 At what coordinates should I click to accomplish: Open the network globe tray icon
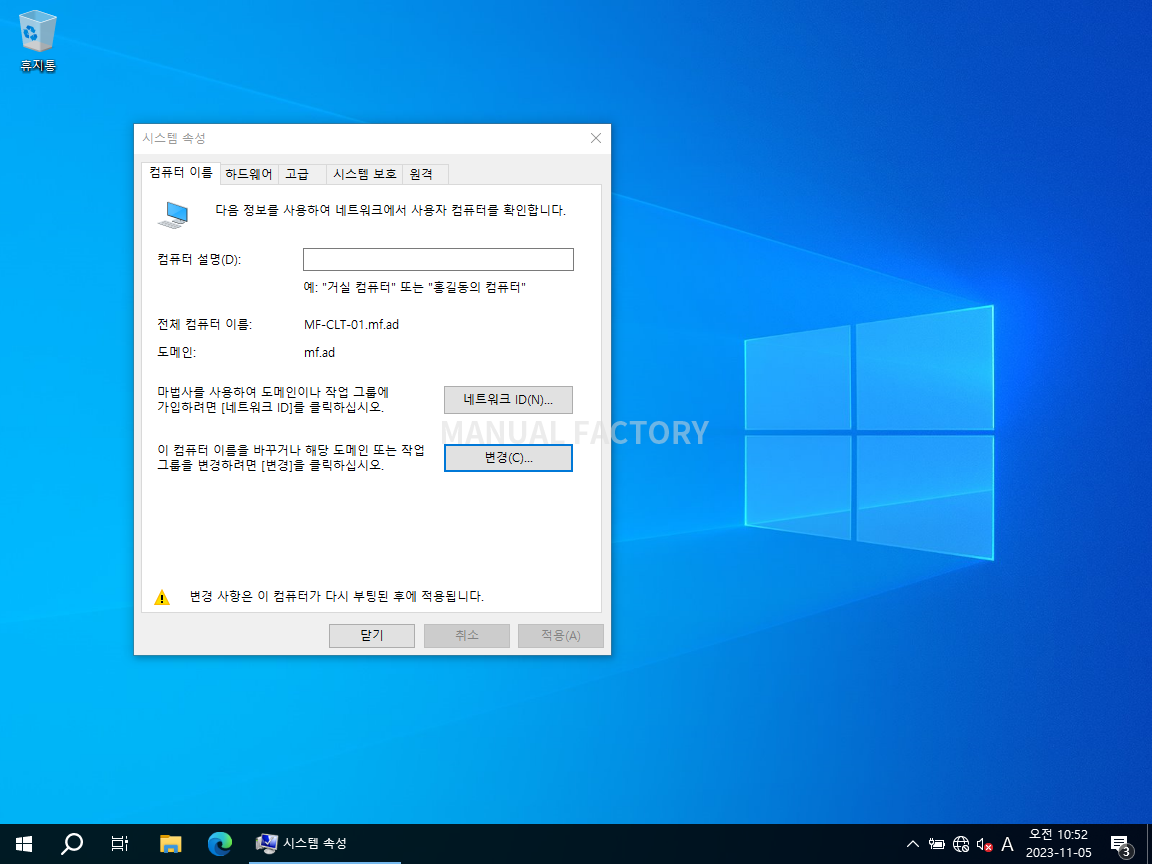pyautogui.click(x=961, y=844)
